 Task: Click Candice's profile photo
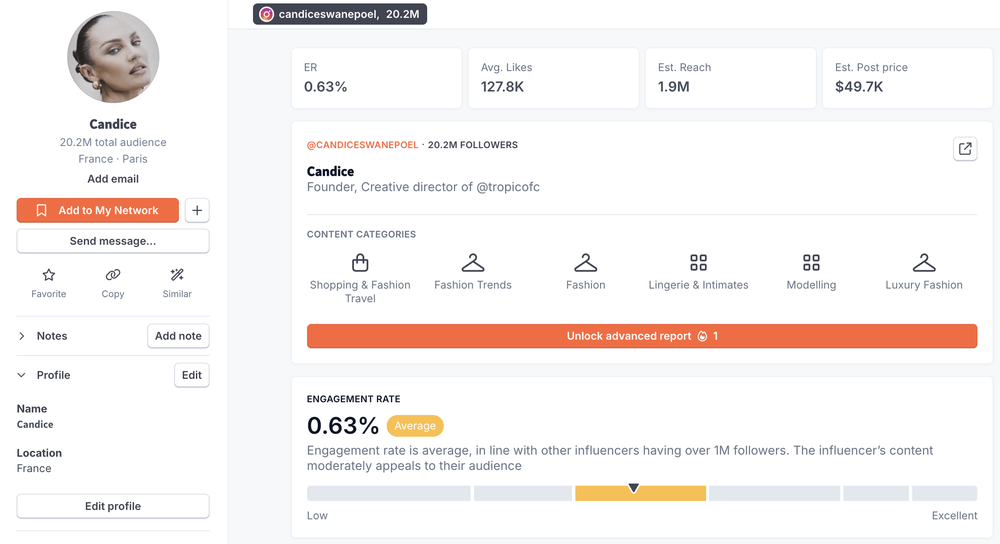(x=113, y=57)
